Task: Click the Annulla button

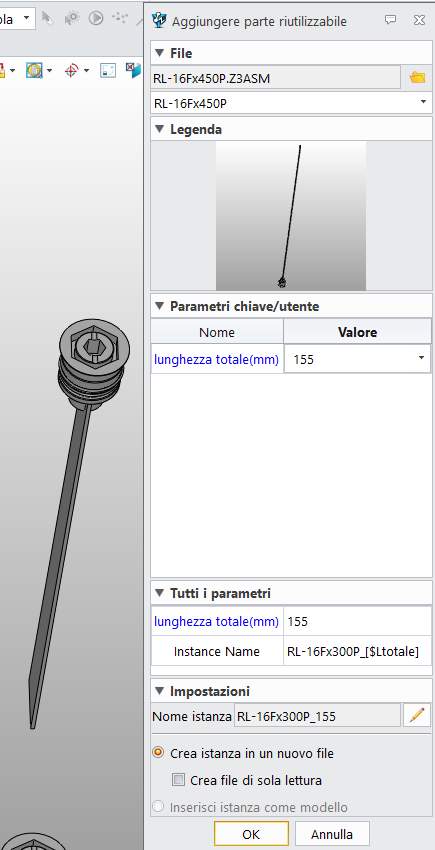Action: pos(332,834)
